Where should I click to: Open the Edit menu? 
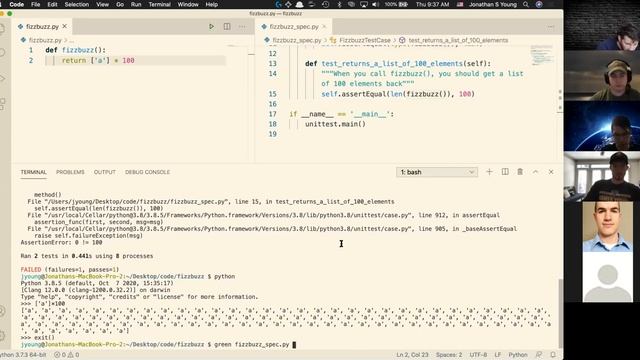click(x=52, y=4)
